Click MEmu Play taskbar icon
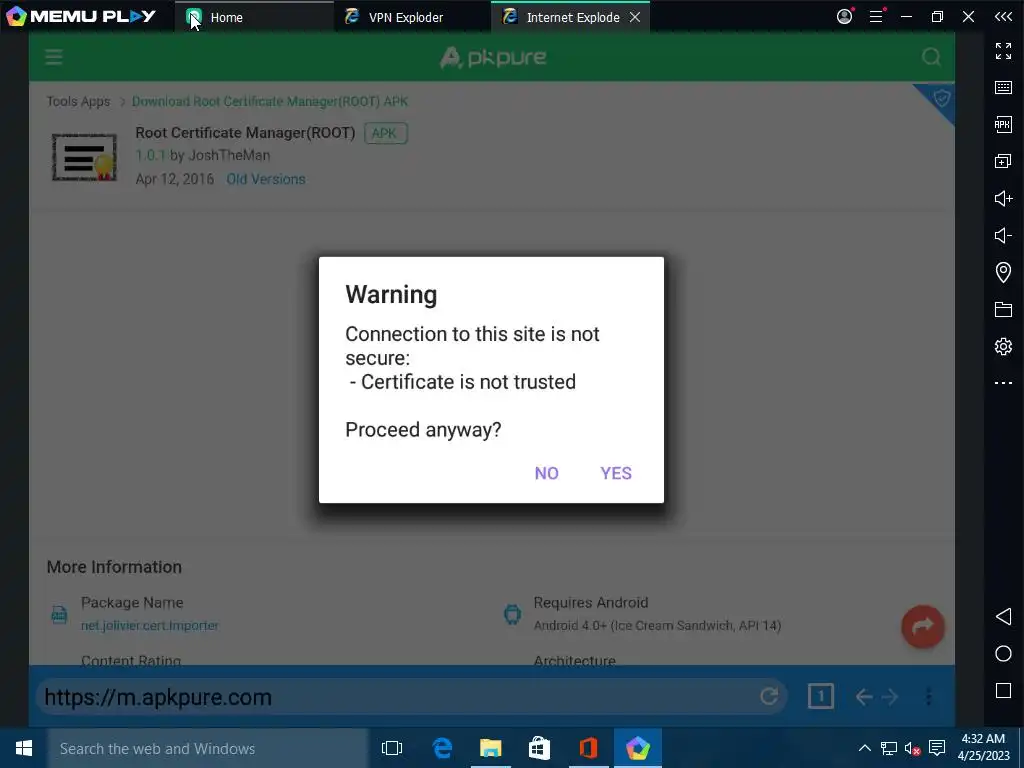Image resolution: width=1024 pixels, height=768 pixels. point(637,748)
